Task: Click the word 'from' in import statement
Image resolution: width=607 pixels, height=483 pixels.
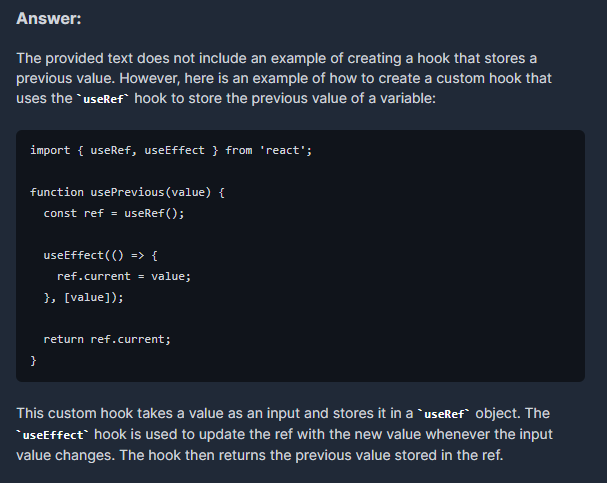Action: (238, 150)
